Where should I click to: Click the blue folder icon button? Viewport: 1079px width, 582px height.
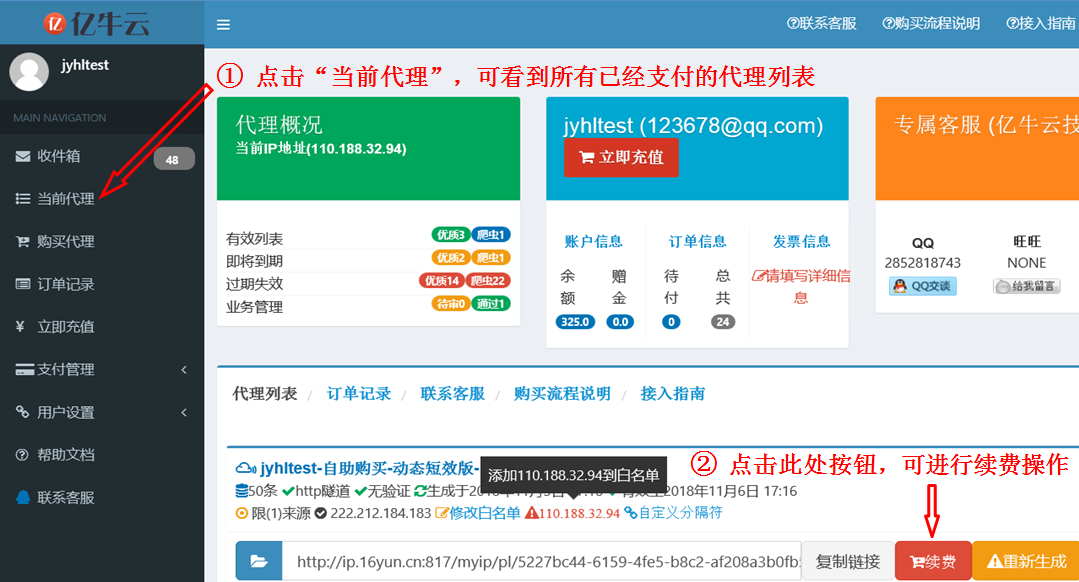coord(259,561)
